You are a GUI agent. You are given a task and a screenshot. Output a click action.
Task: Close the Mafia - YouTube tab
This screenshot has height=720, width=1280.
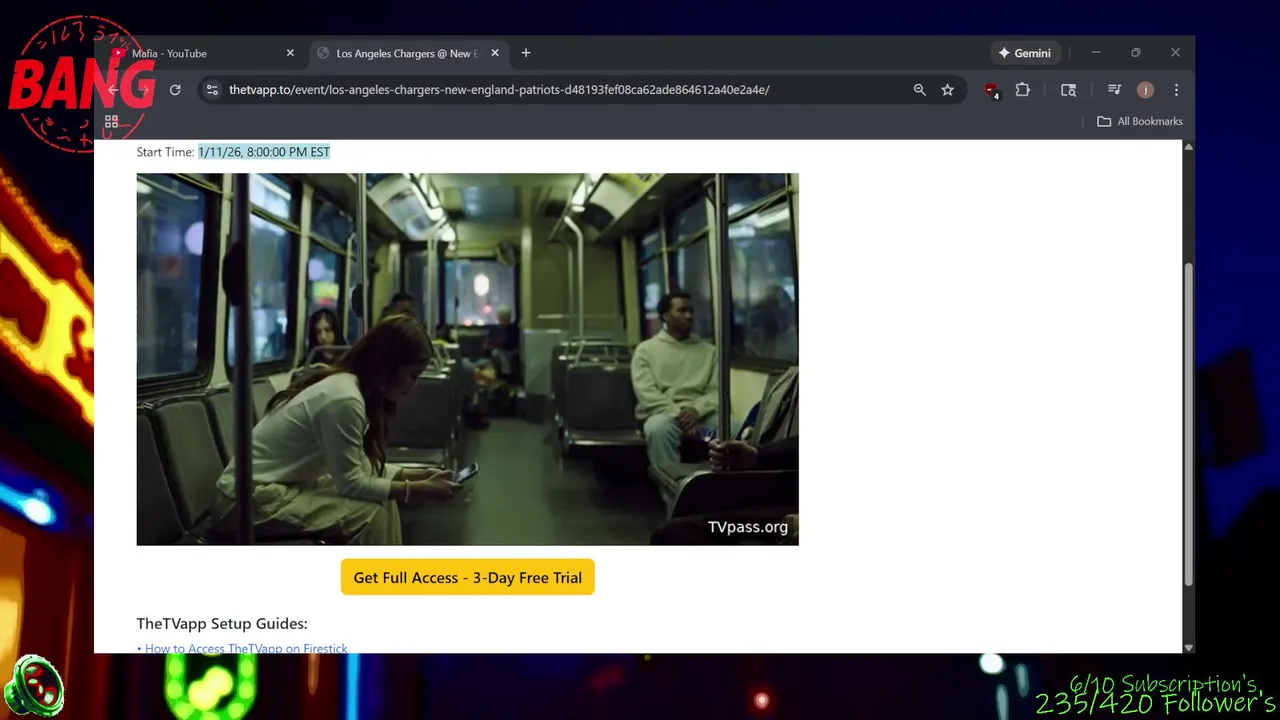coord(290,53)
